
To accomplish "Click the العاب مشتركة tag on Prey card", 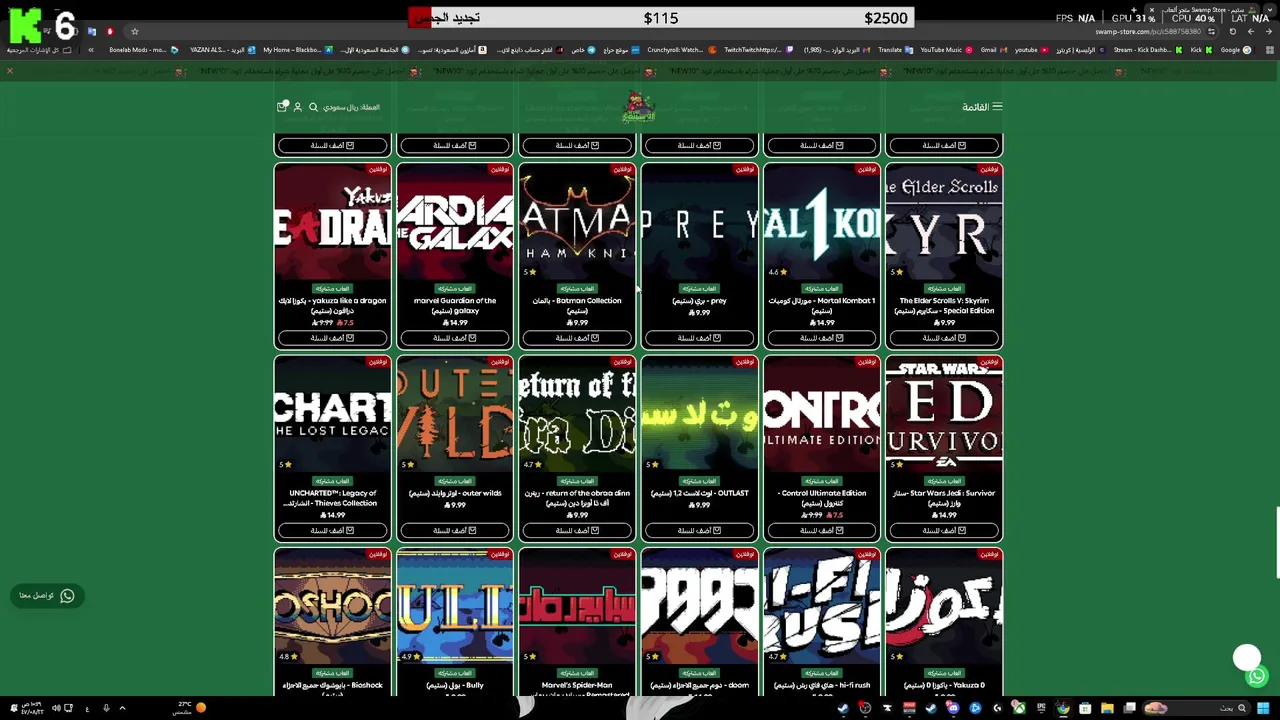I will 699,289.
